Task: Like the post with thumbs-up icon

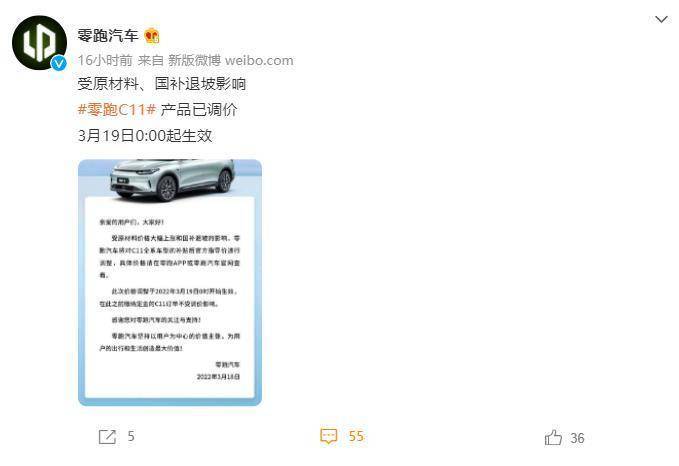Action: tap(553, 437)
